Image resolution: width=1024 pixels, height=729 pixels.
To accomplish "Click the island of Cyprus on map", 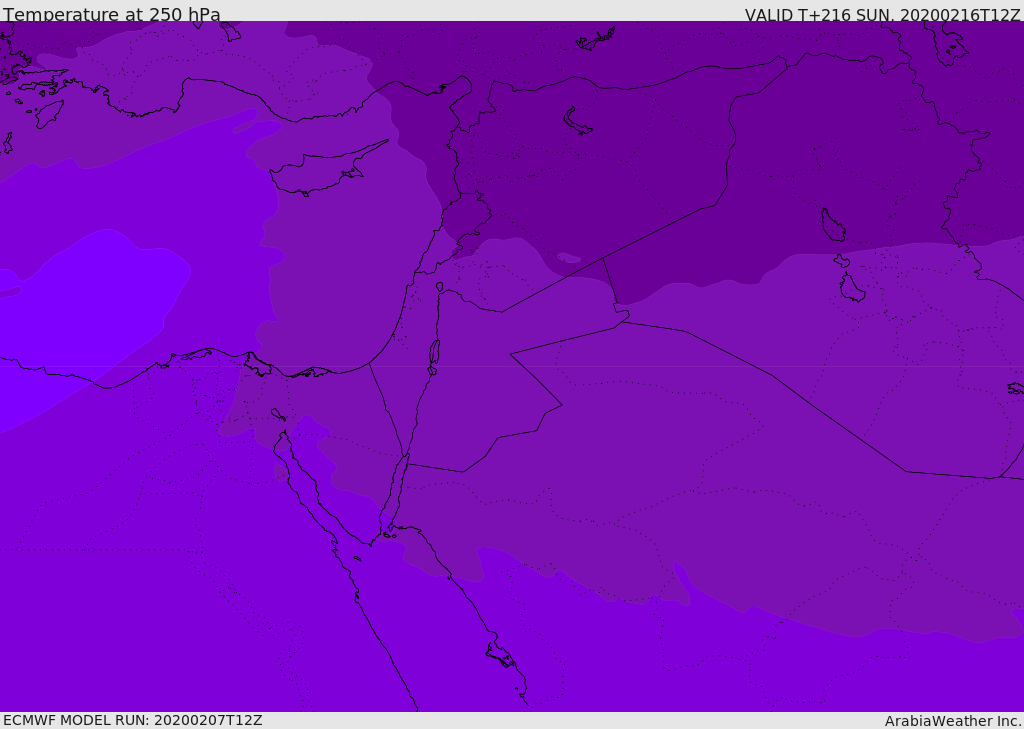I will (321, 172).
